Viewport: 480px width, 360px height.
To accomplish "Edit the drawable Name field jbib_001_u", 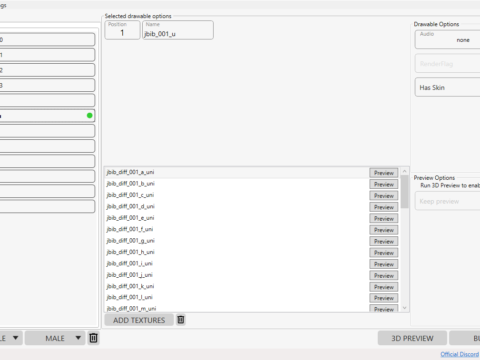I will (178, 30).
